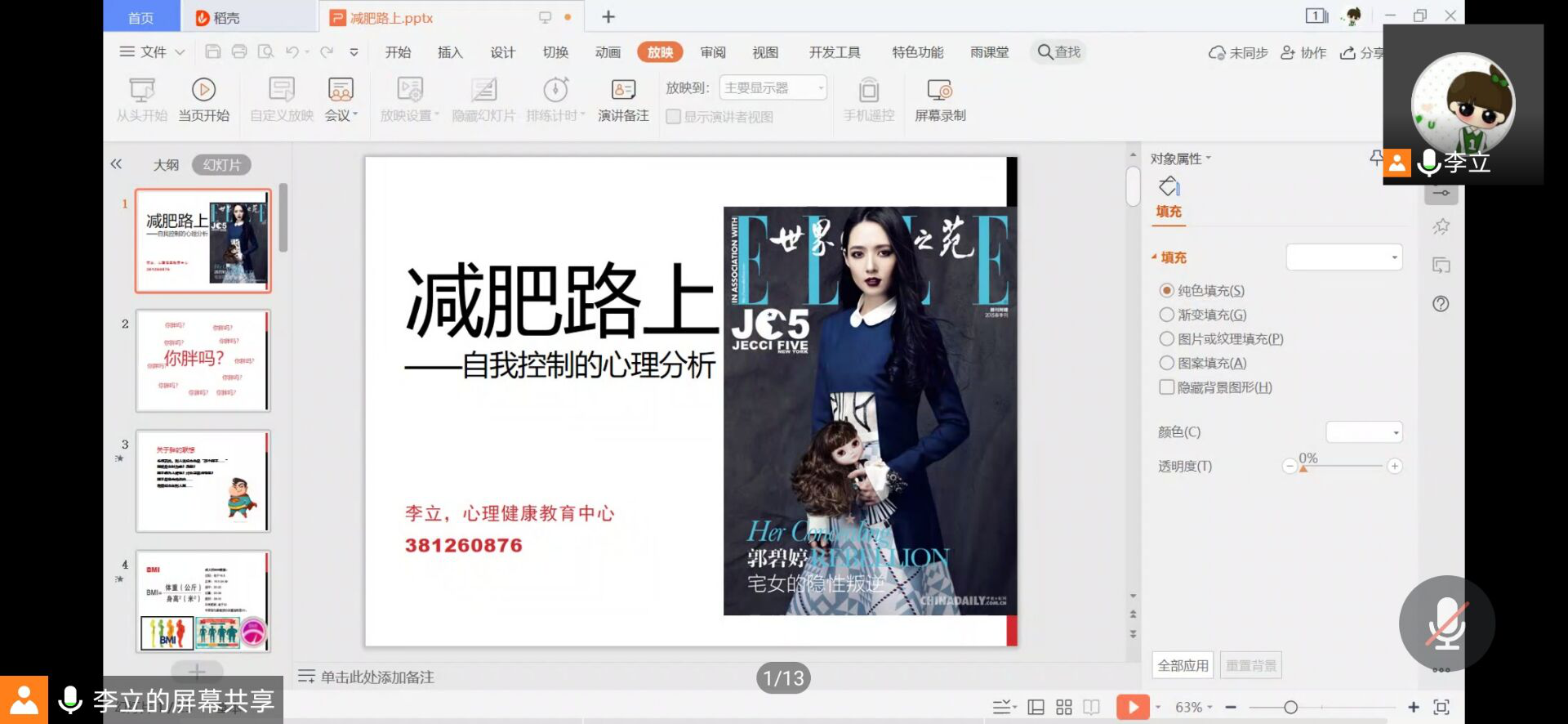This screenshot has width=1568, height=724.
Task: Switch to normal view icon in status bar
Action: [1036, 707]
